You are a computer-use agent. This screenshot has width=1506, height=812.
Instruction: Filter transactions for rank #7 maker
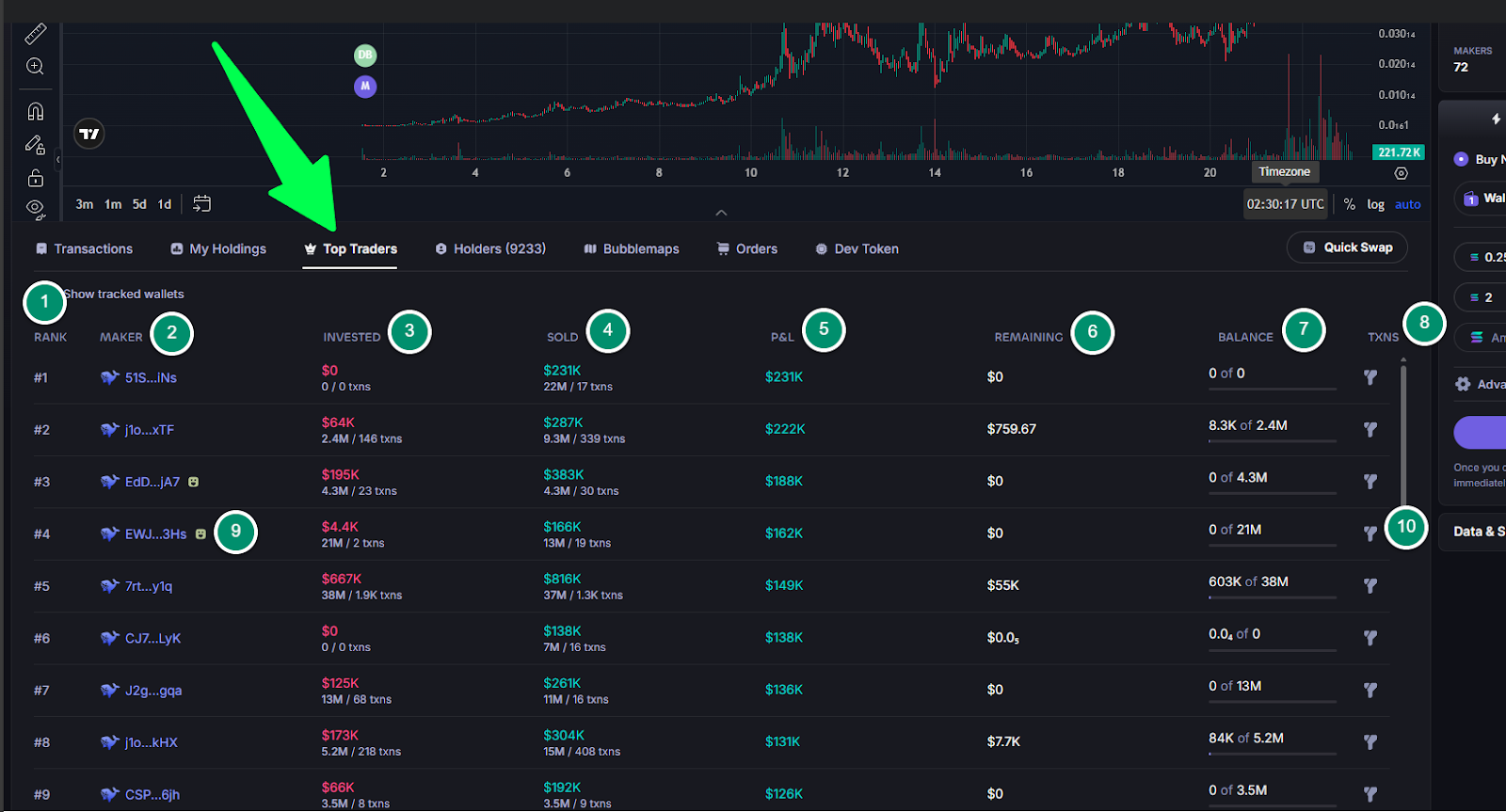[1370, 690]
